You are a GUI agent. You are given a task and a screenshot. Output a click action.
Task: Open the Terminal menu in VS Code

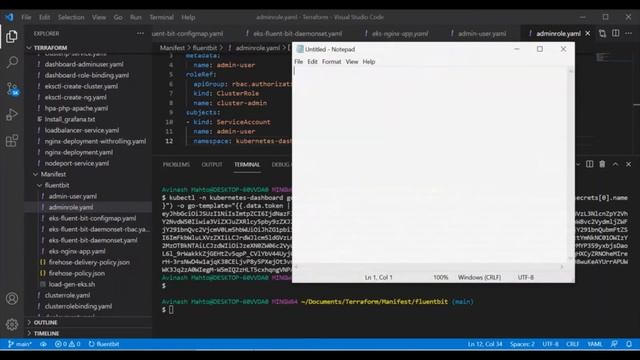pyautogui.click(x=161, y=17)
